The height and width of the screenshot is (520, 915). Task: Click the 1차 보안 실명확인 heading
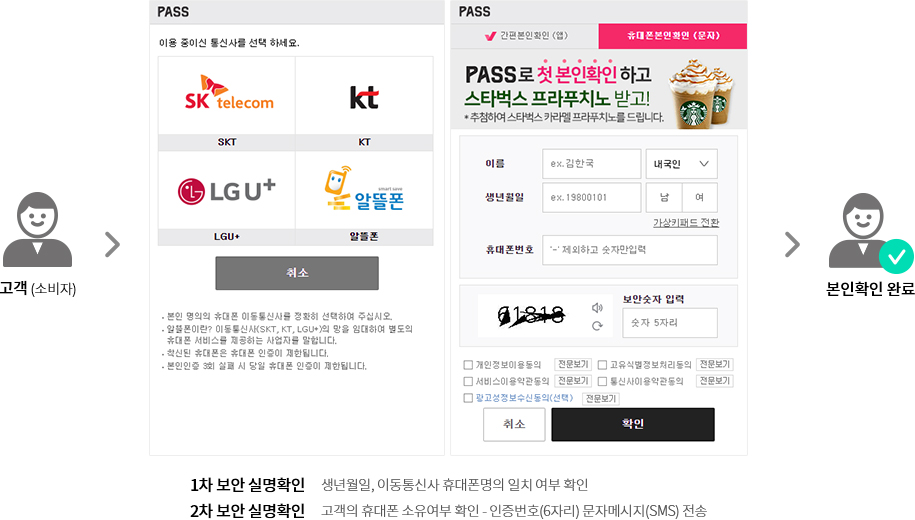pyautogui.click(x=247, y=485)
